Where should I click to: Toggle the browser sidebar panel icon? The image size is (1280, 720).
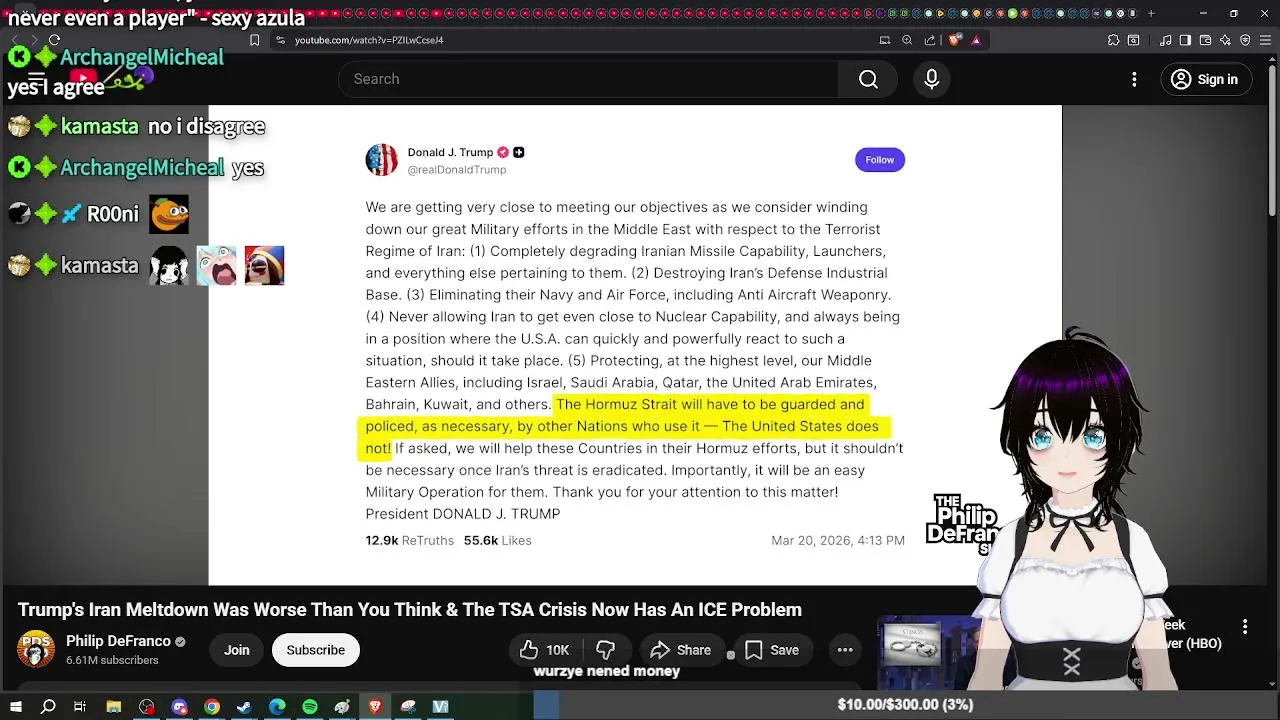pyautogui.click(x=1185, y=40)
